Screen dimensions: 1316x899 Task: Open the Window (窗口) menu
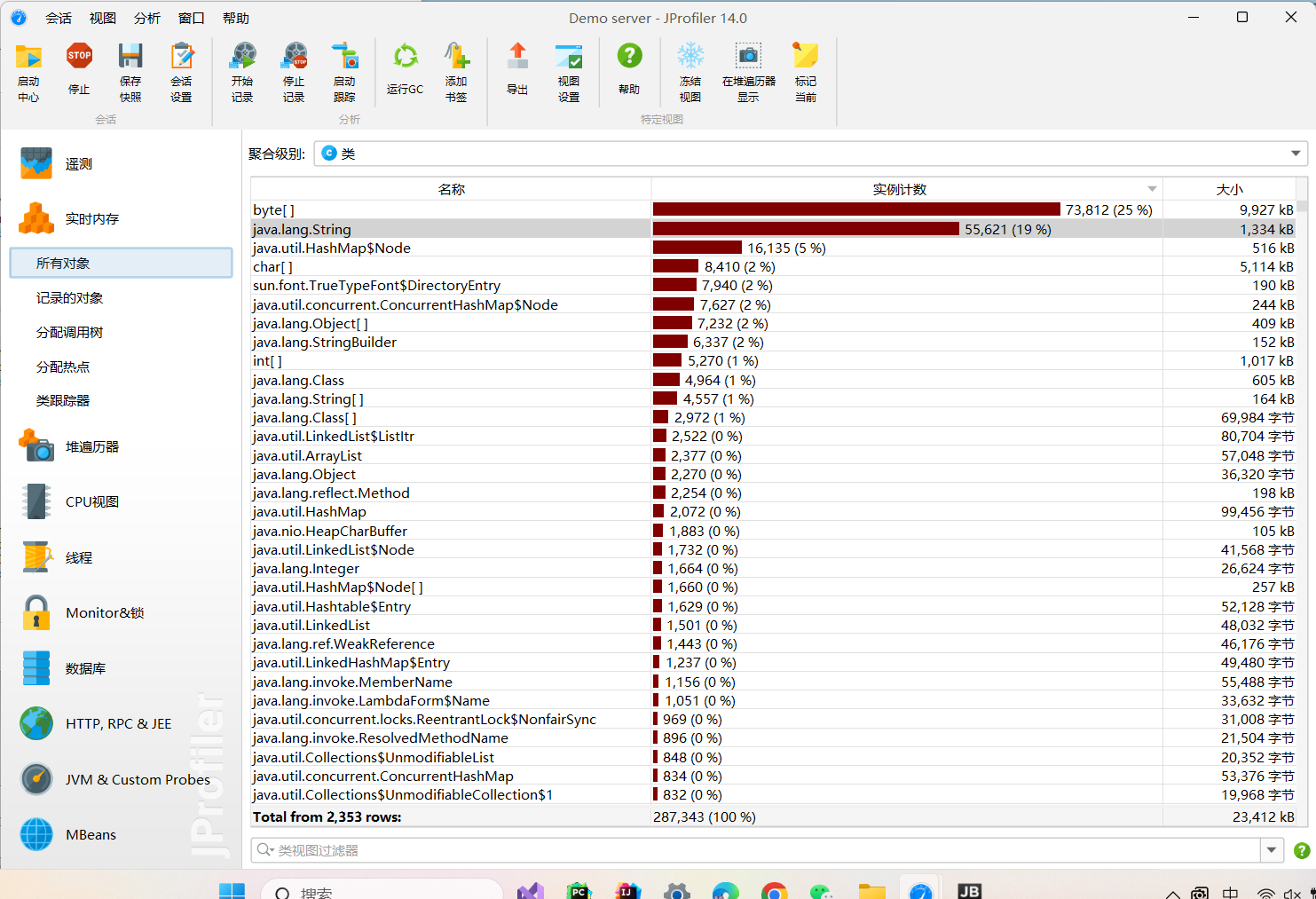click(x=192, y=18)
